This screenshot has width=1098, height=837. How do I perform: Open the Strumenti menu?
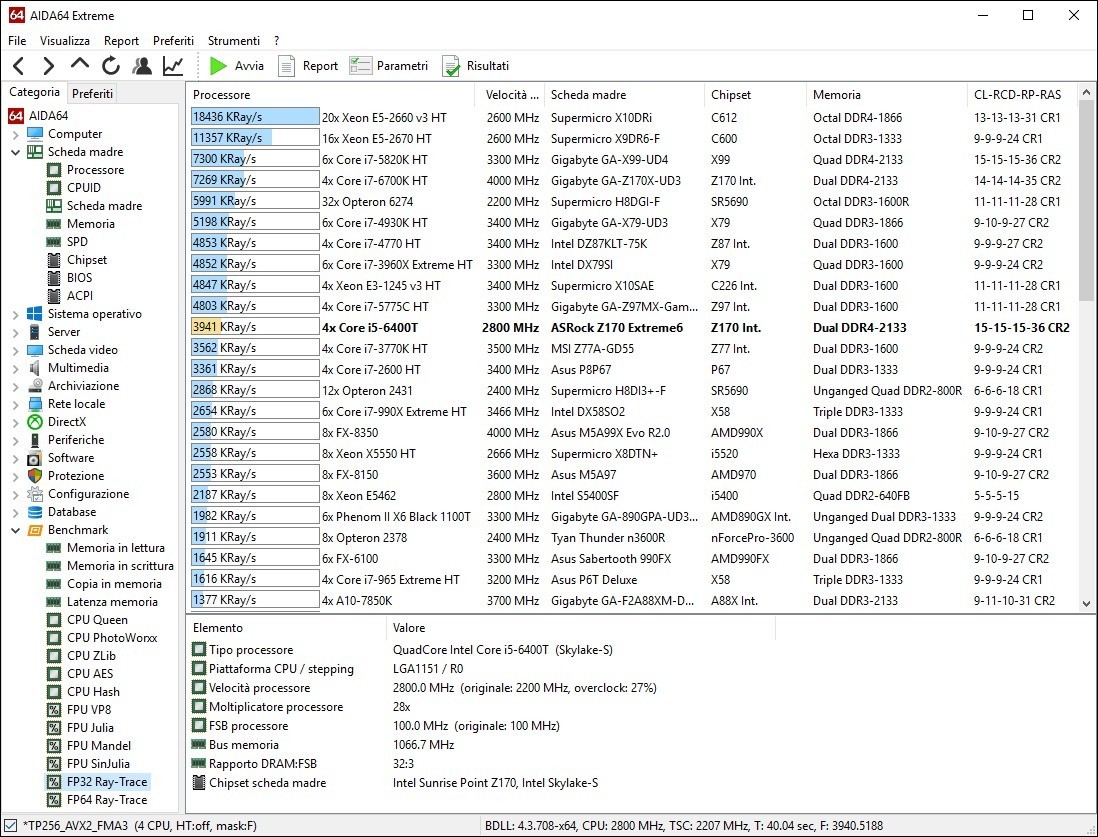point(233,41)
